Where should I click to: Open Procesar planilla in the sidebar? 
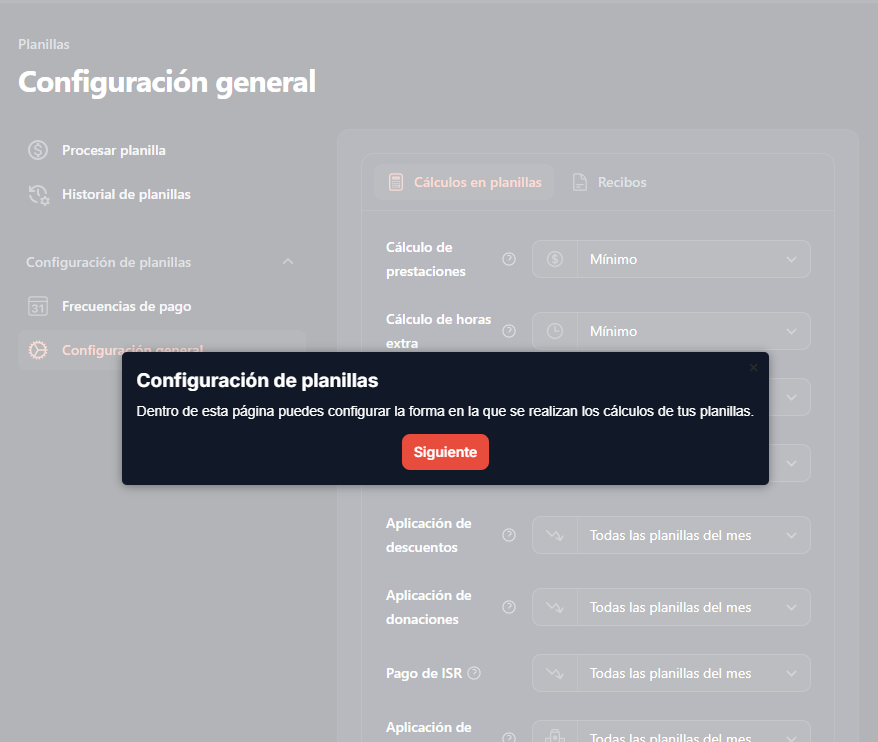pos(114,150)
